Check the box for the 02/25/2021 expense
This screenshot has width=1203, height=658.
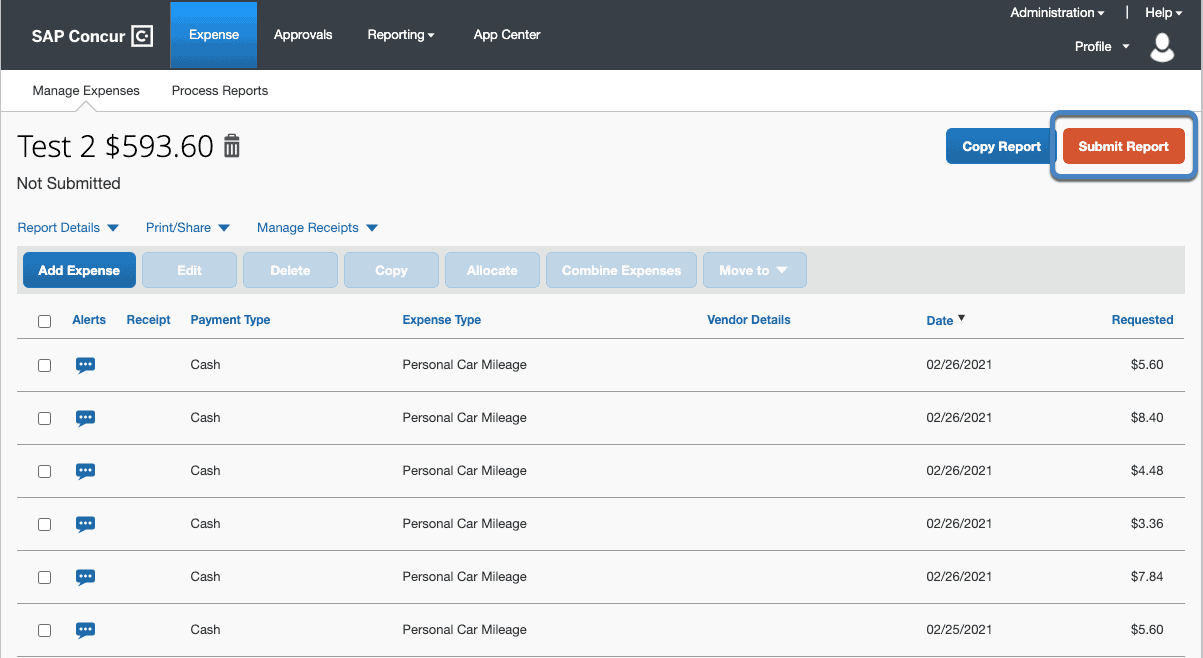click(44, 630)
